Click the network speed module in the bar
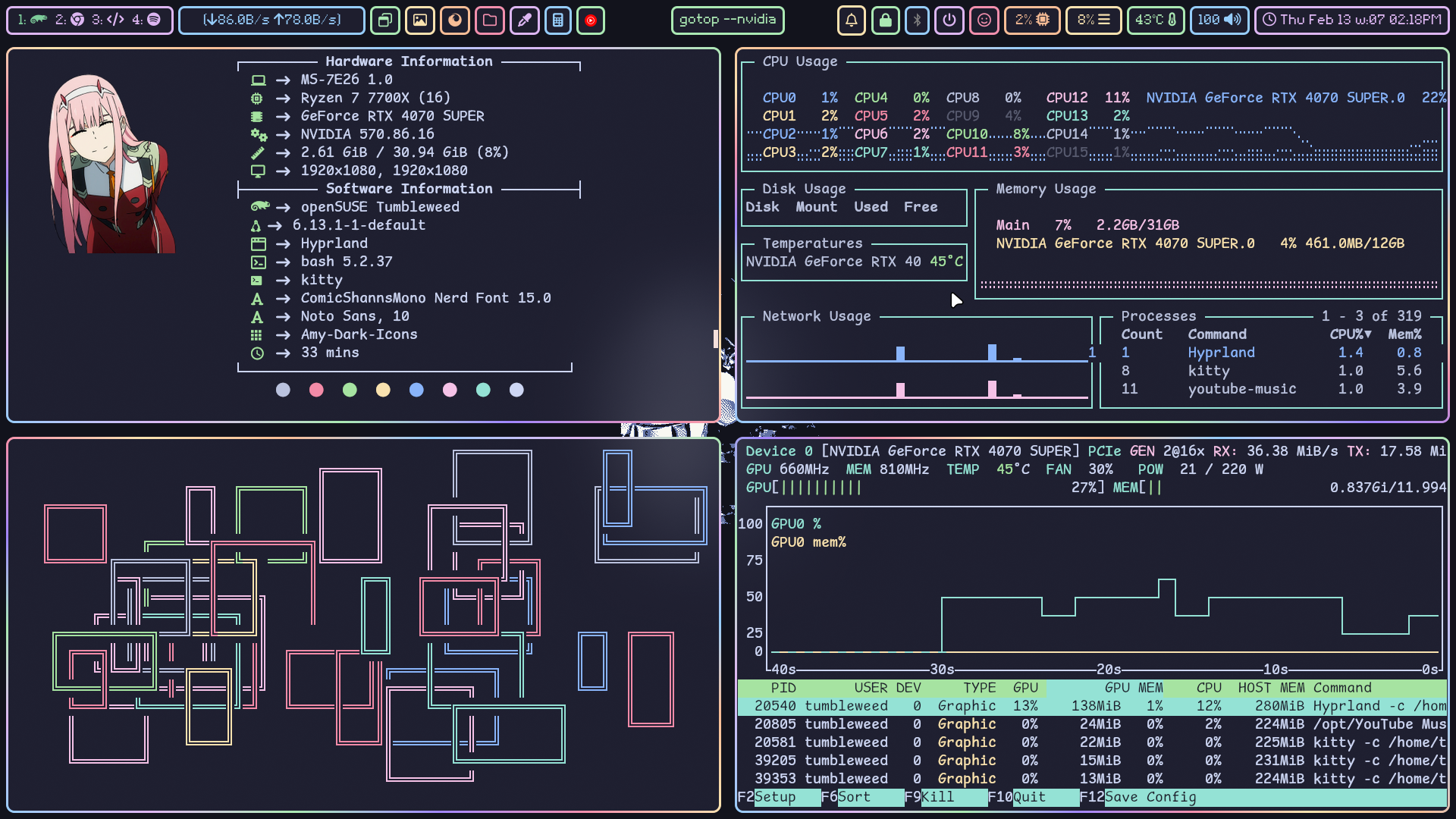This screenshot has width=1456, height=819. click(x=271, y=20)
